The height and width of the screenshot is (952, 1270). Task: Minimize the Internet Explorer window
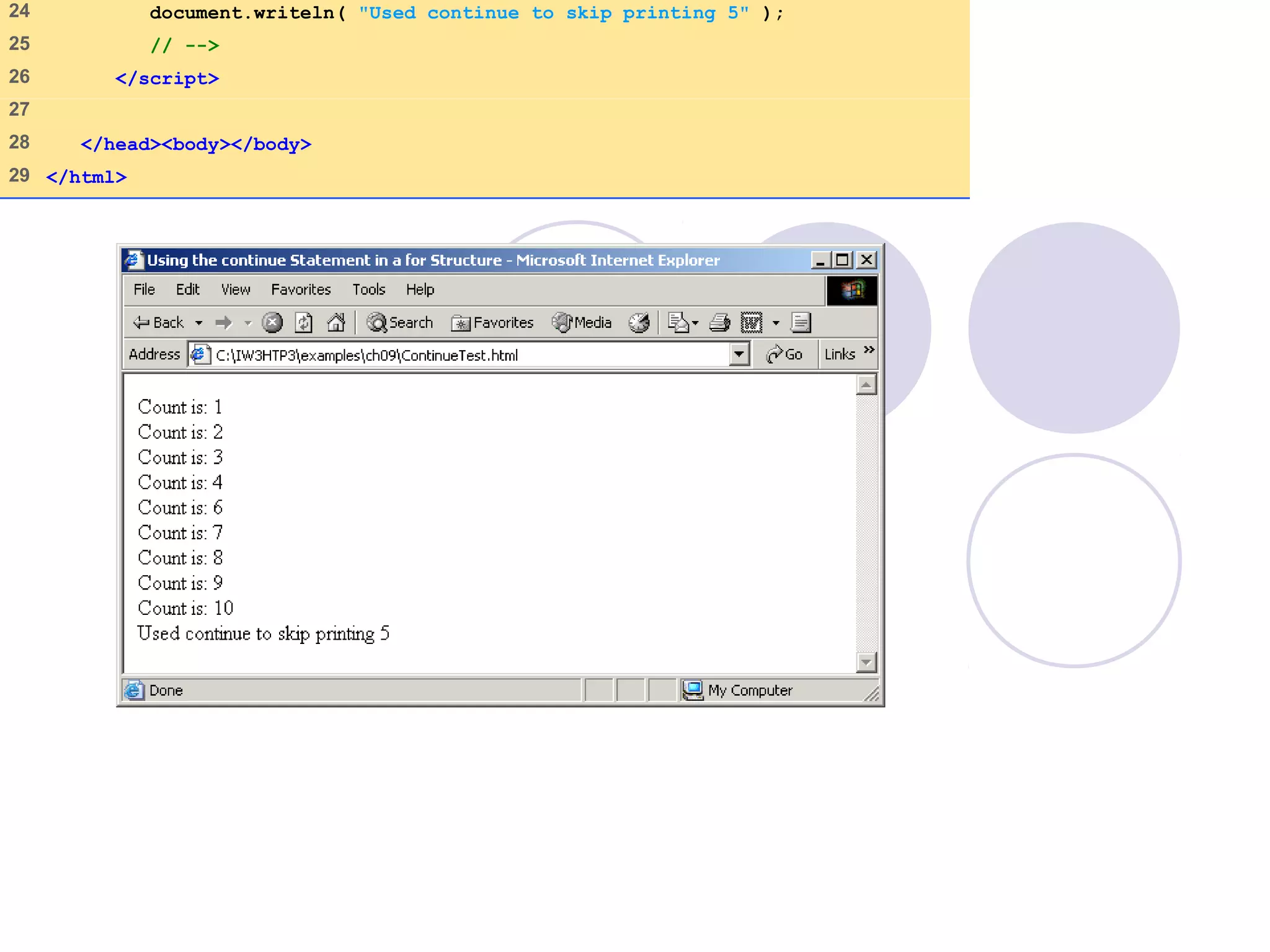tap(820, 260)
